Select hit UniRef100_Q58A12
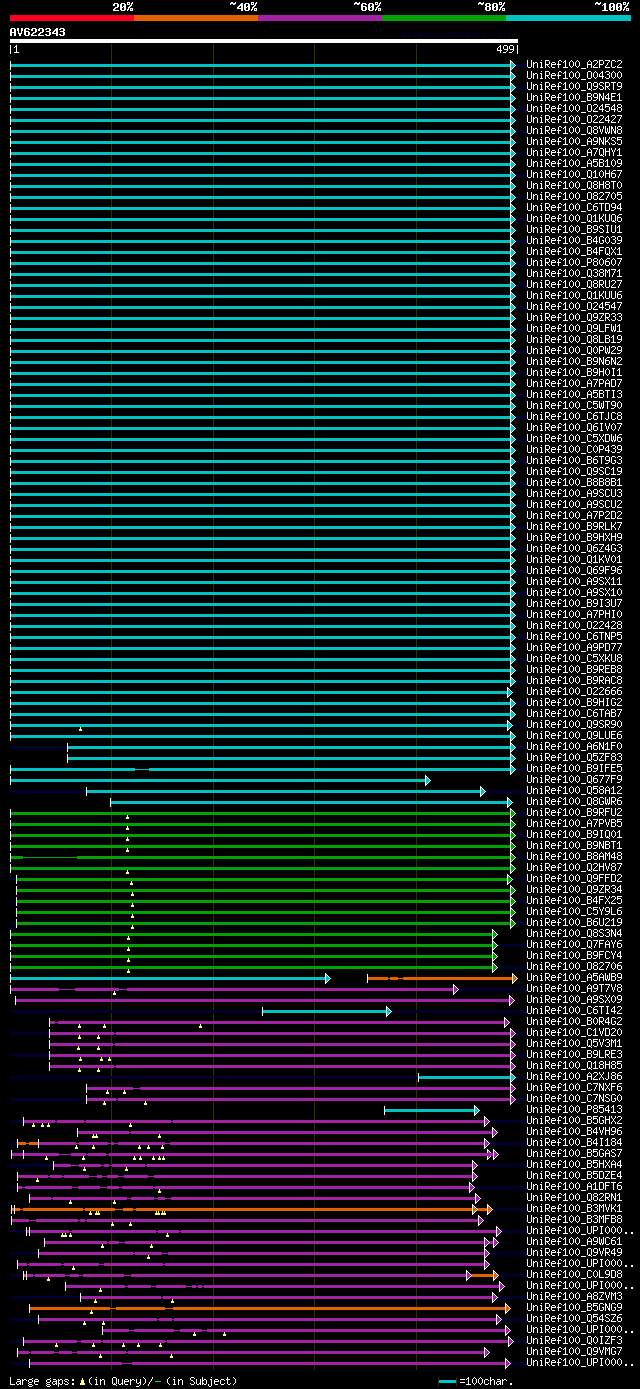 click(574, 791)
